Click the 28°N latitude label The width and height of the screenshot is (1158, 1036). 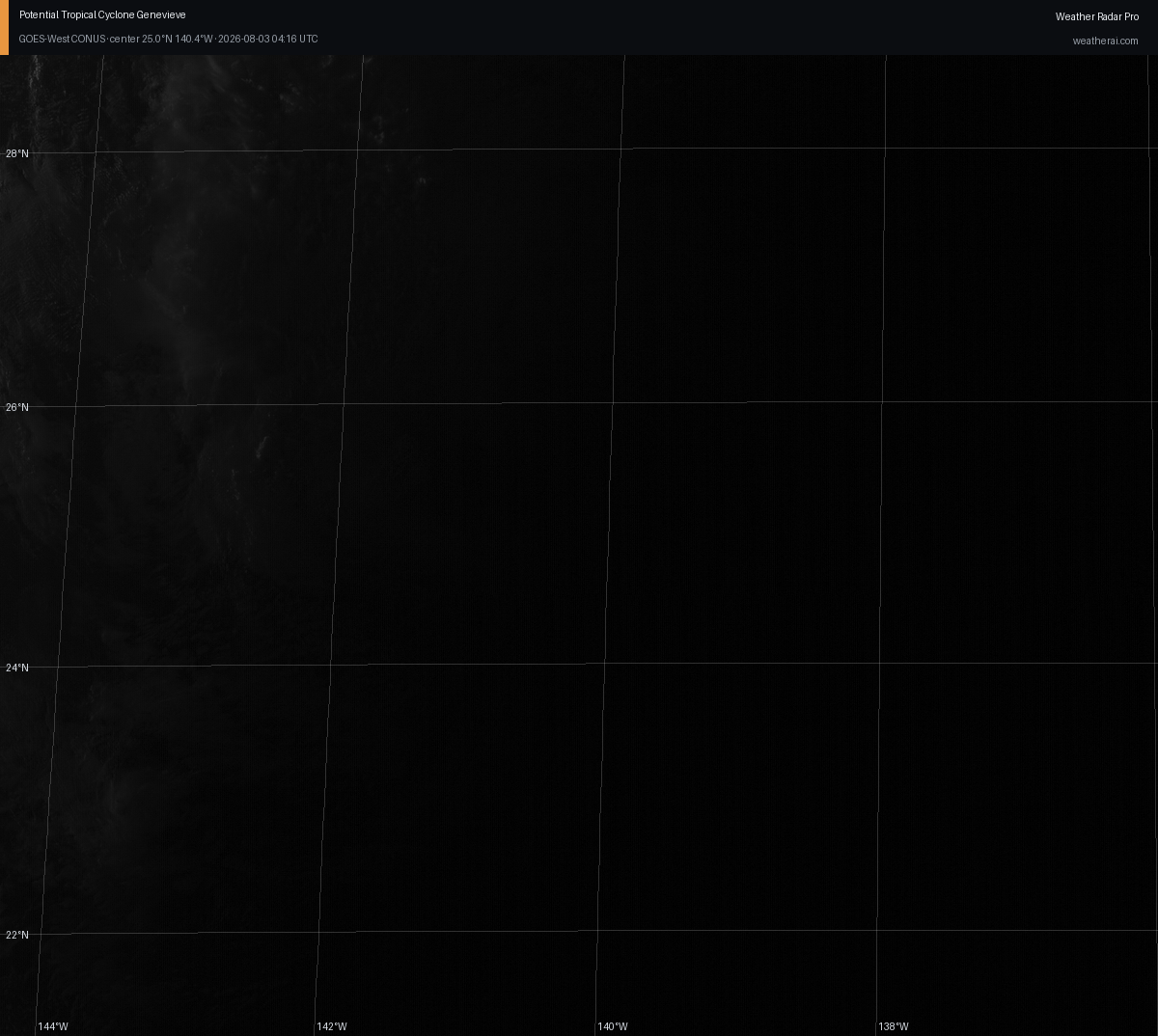pos(17,153)
